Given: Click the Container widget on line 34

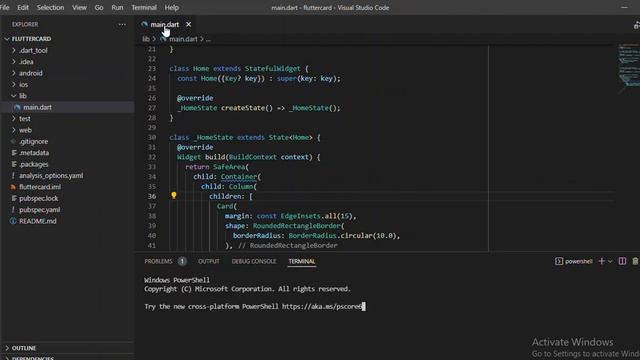Looking at the screenshot, I should [x=239, y=177].
